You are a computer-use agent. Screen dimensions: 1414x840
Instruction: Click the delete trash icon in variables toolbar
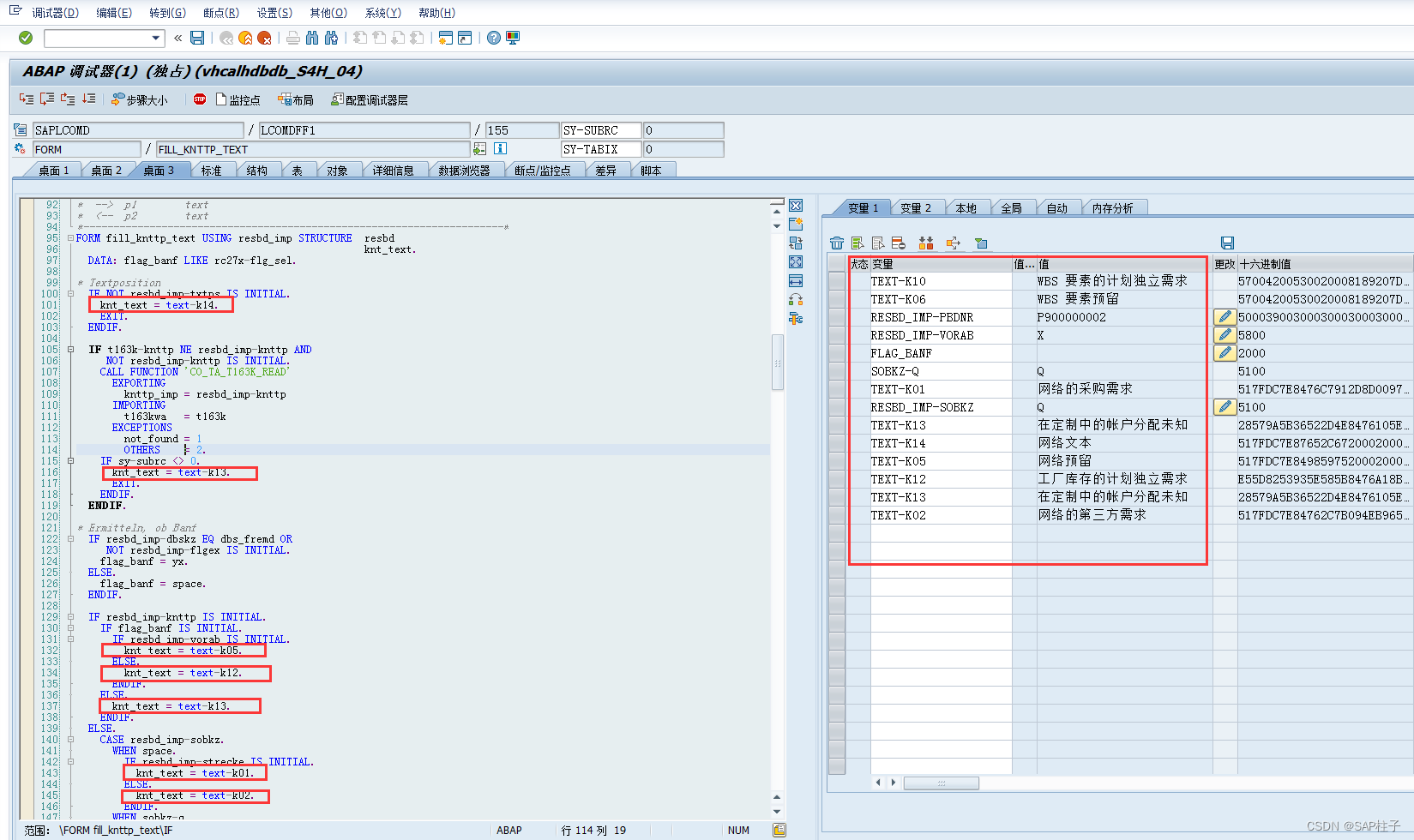click(x=837, y=243)
